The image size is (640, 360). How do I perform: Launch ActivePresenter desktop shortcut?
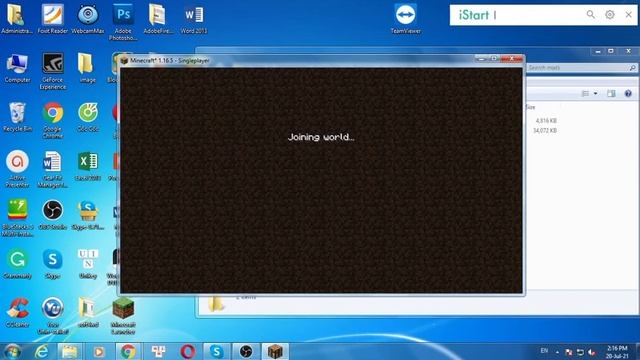17,169
